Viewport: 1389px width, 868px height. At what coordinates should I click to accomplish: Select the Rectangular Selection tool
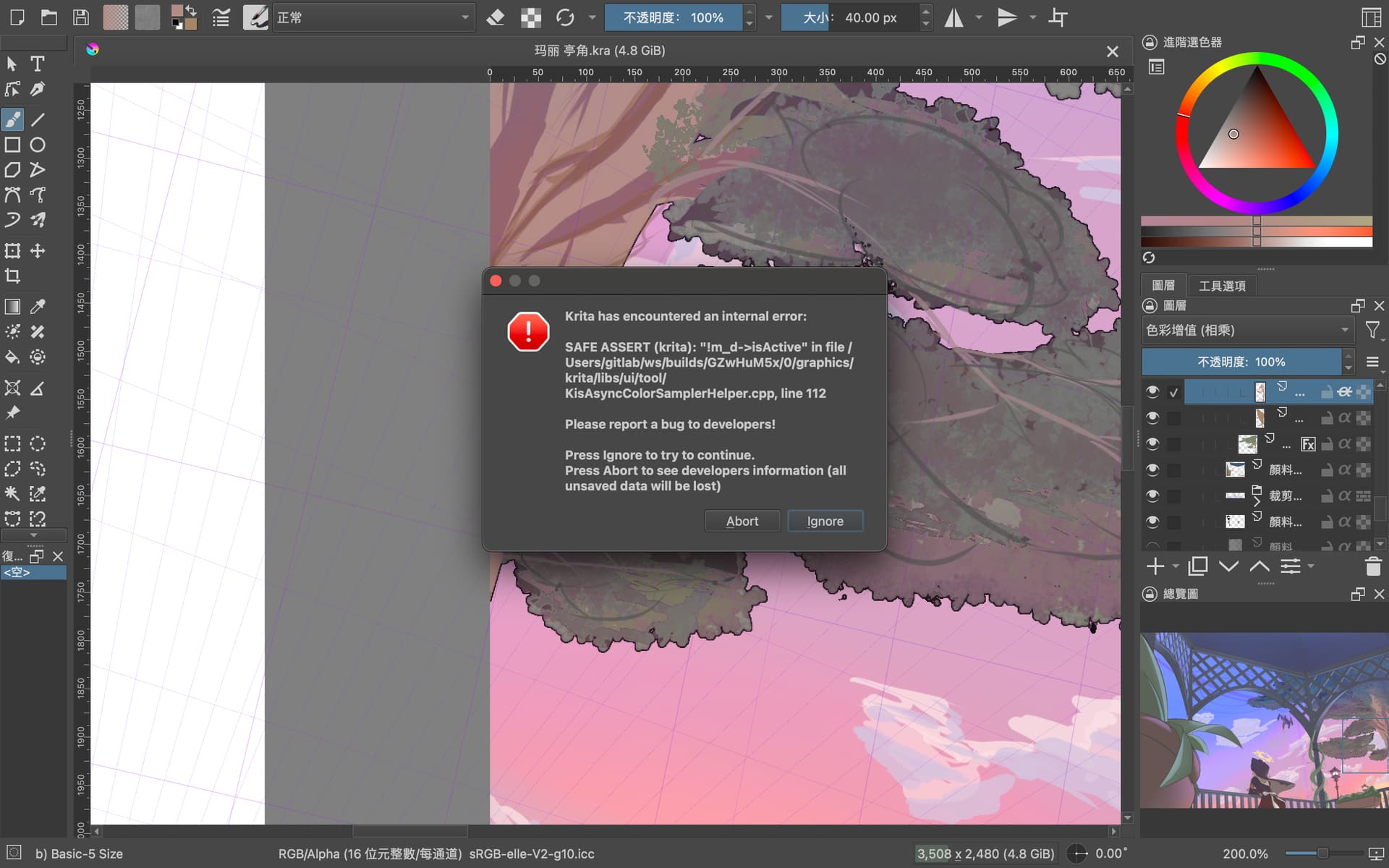[12, 443]
